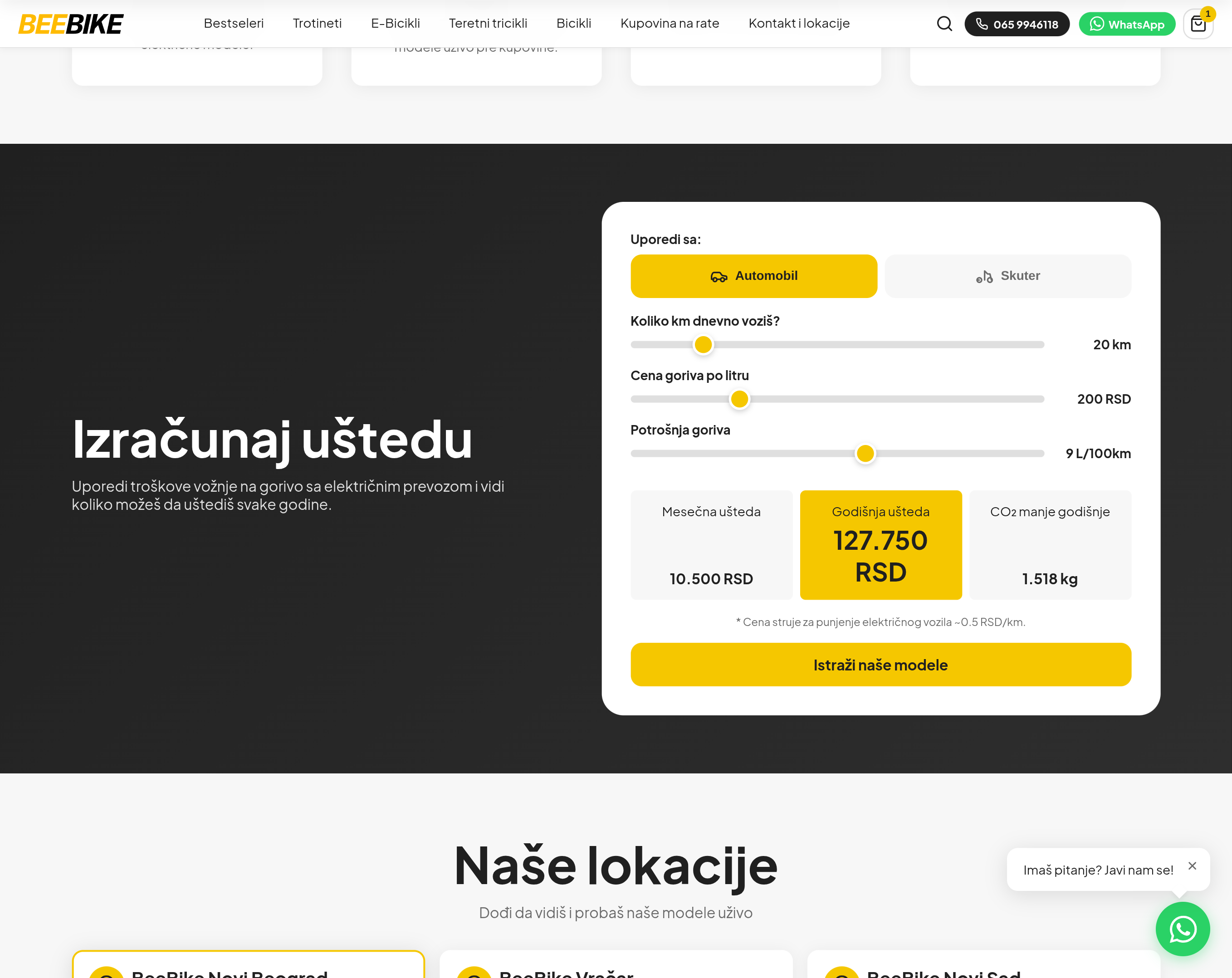Click the '200 RSD' value
This screenshot has height=978, width=1232.
[1104, 399]
